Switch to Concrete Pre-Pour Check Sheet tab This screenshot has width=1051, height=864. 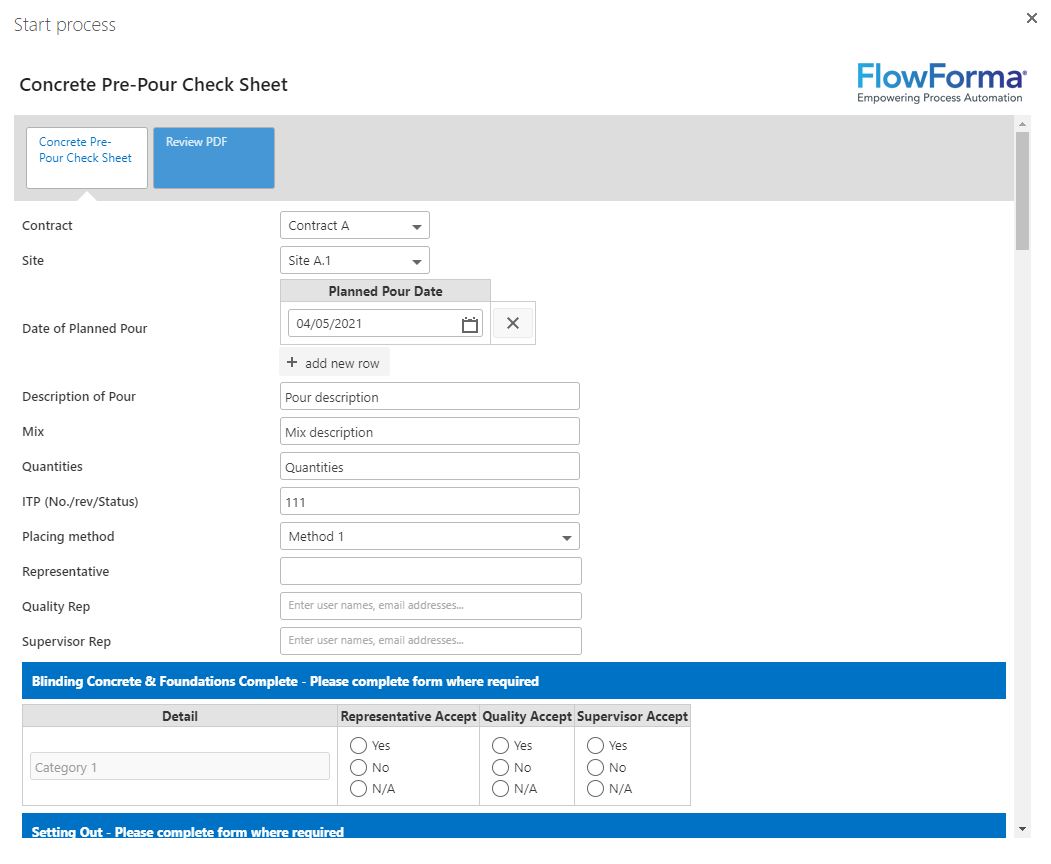(x=86, y=158)
